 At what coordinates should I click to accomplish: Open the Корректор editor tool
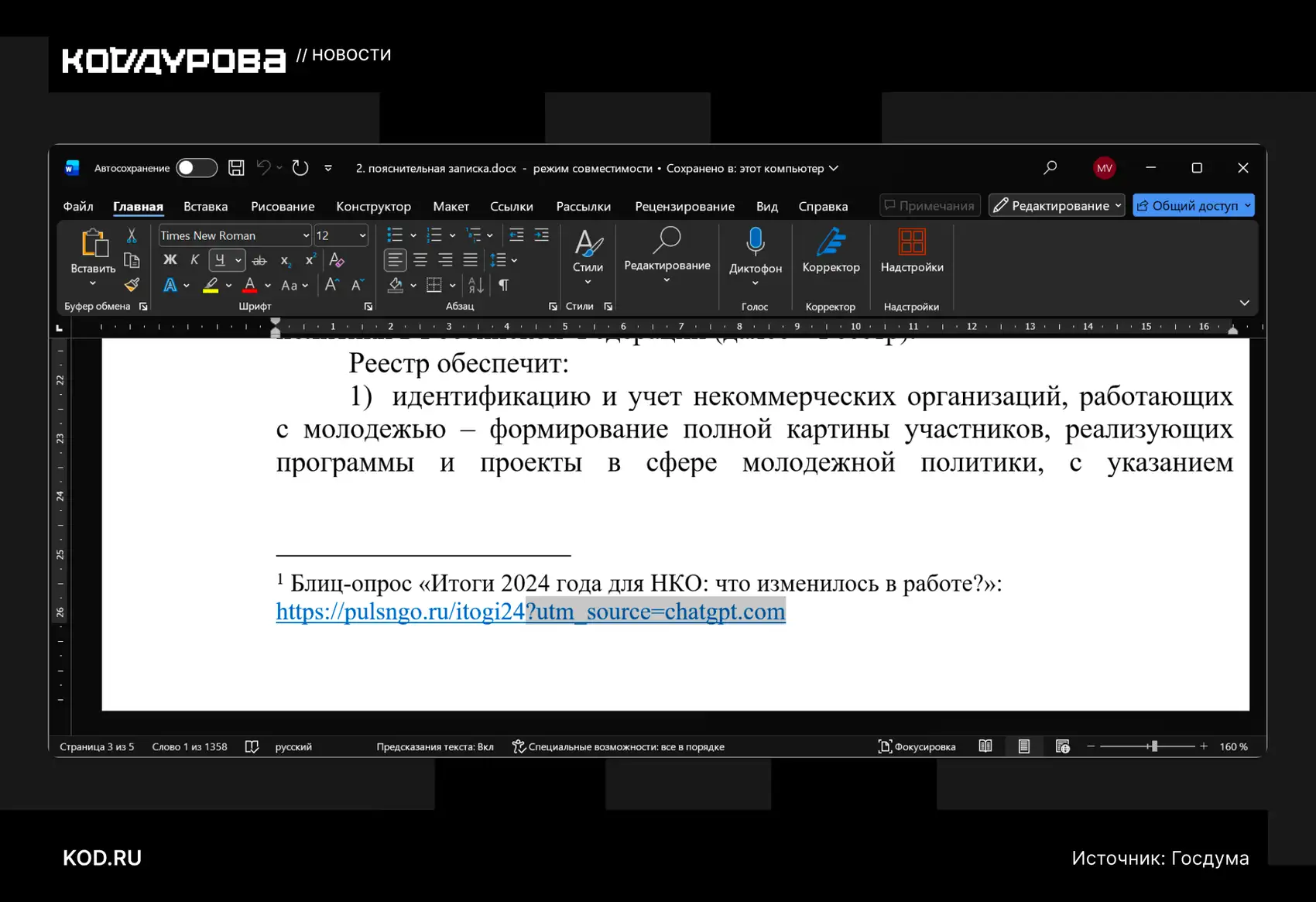pos(831,251)
